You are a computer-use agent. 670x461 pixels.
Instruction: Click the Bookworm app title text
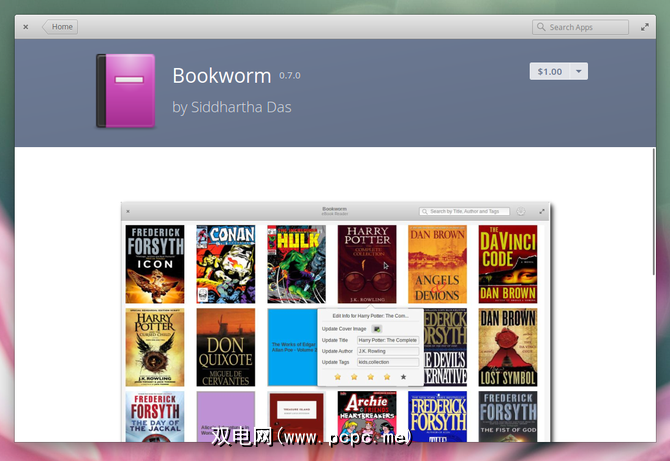pos(222,76)
